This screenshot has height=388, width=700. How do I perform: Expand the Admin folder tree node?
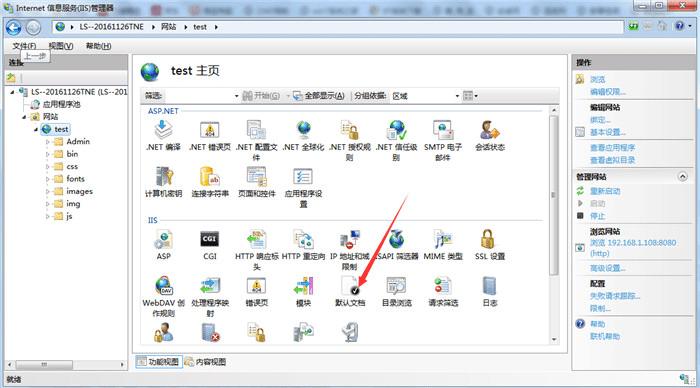48,142
